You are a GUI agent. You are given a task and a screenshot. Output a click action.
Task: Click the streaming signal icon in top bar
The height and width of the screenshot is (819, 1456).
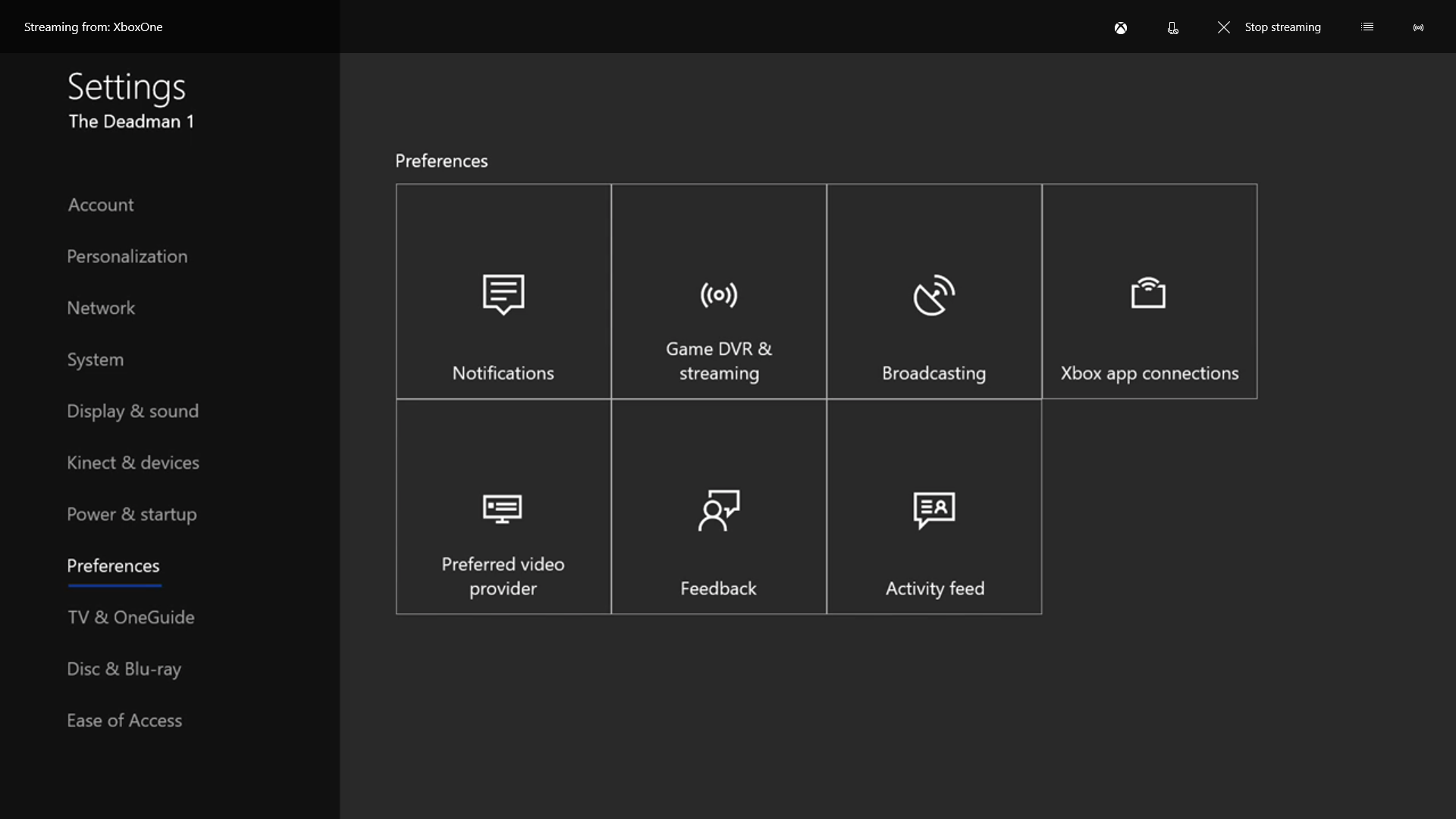1418,28
